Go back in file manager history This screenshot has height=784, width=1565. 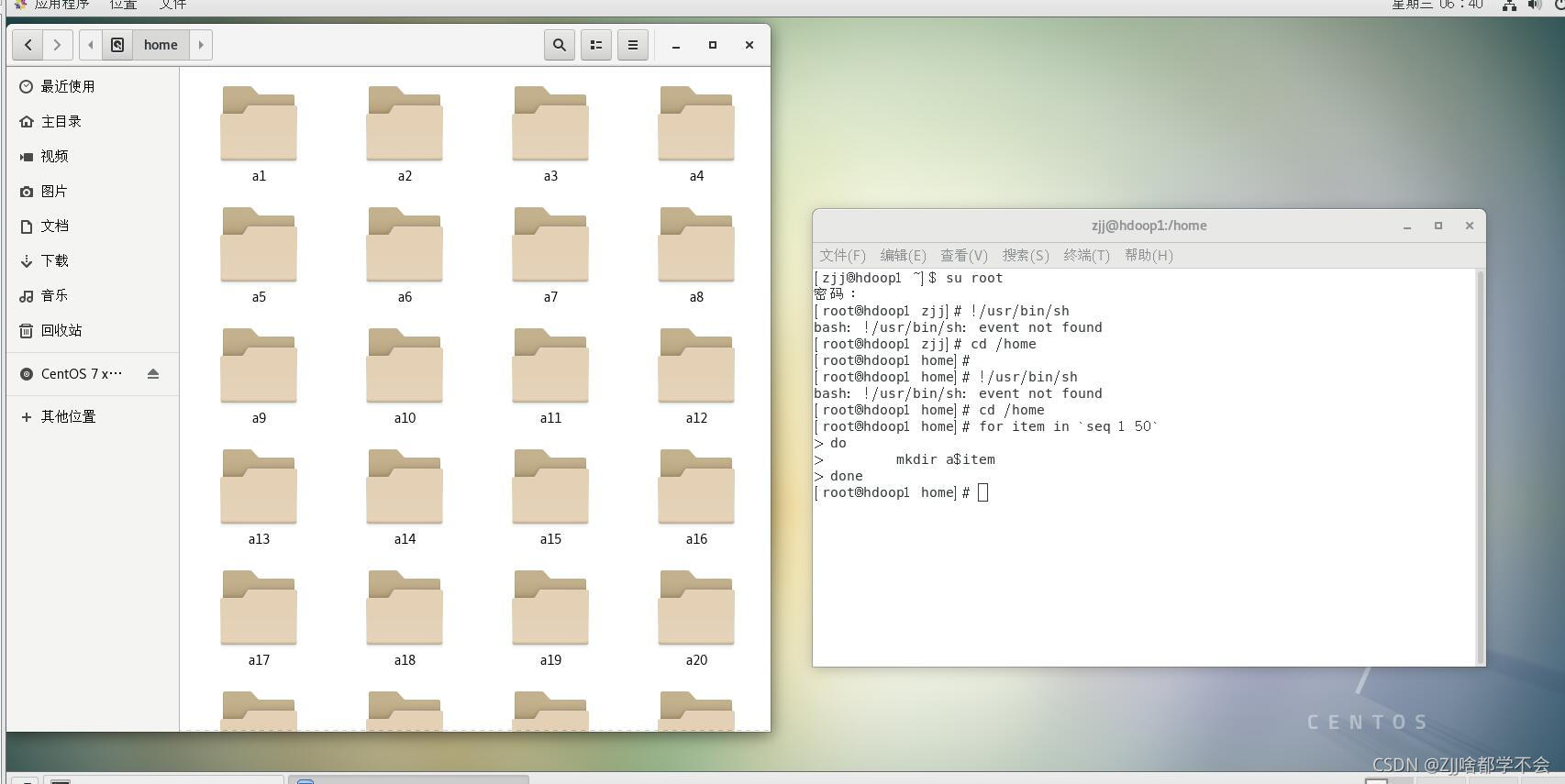coord(28,45)
